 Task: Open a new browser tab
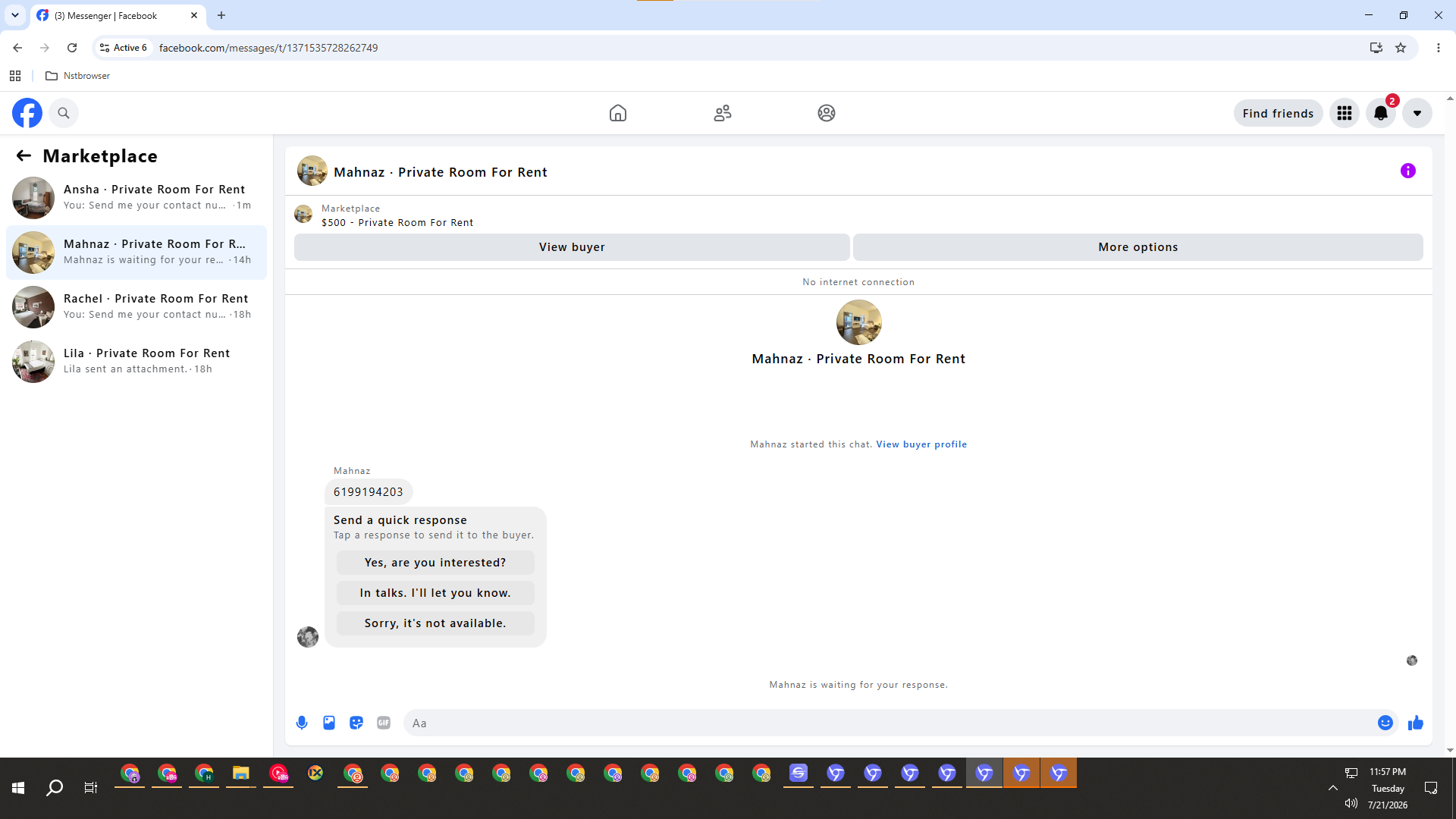point(221,15)
